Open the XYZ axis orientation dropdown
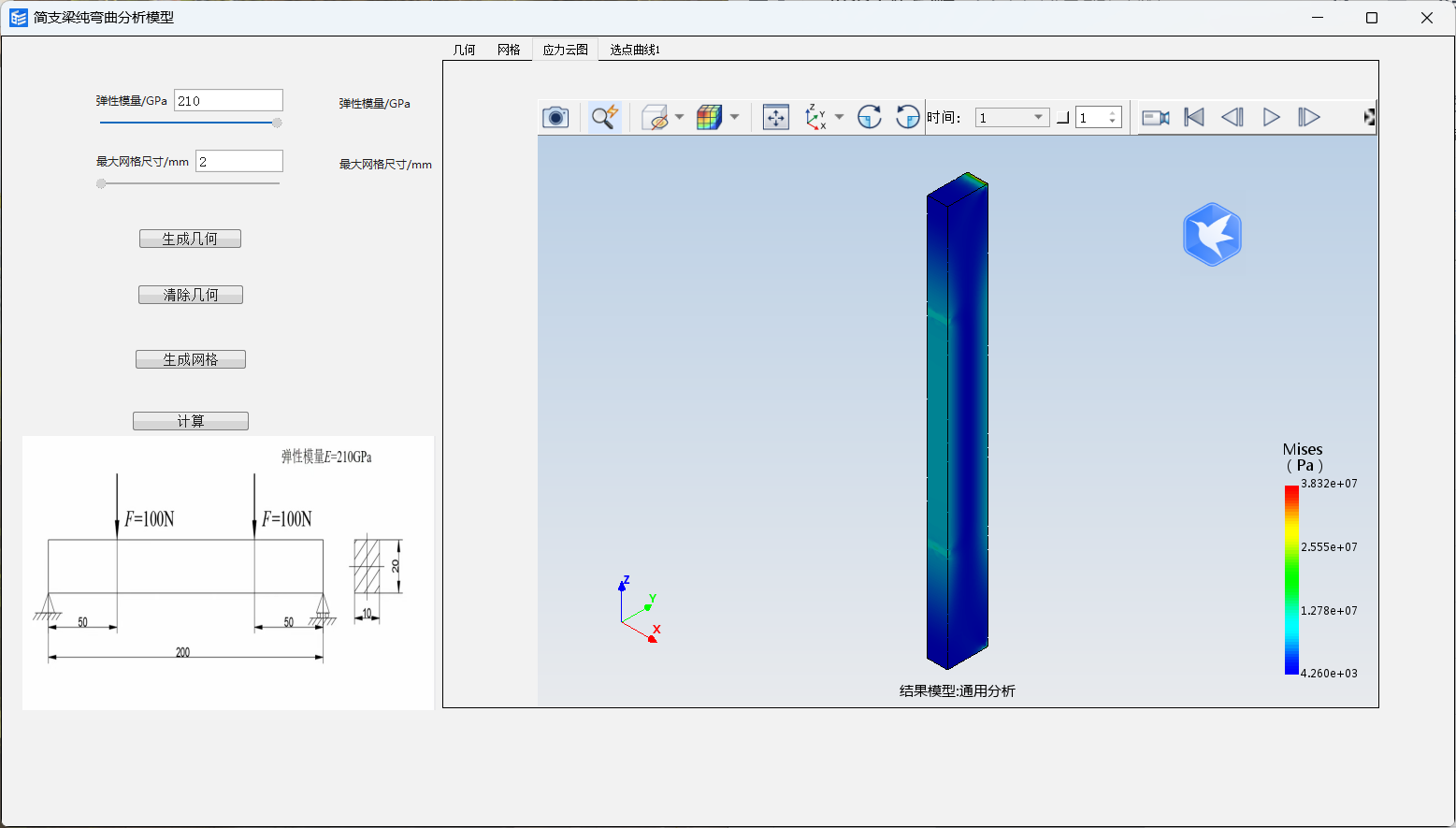Viewport: 1456px width, 828px height. pos(839,117)
